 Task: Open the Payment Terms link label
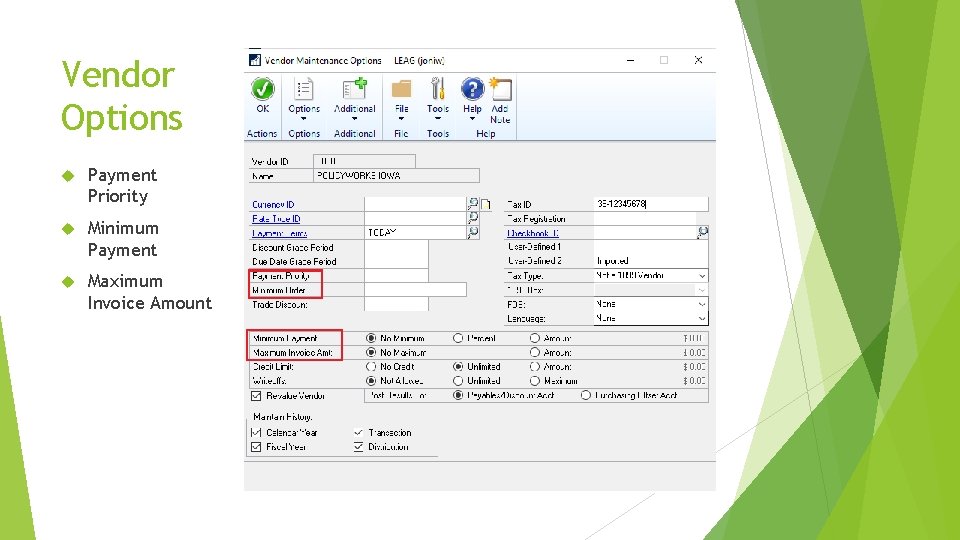click(279, 233)
